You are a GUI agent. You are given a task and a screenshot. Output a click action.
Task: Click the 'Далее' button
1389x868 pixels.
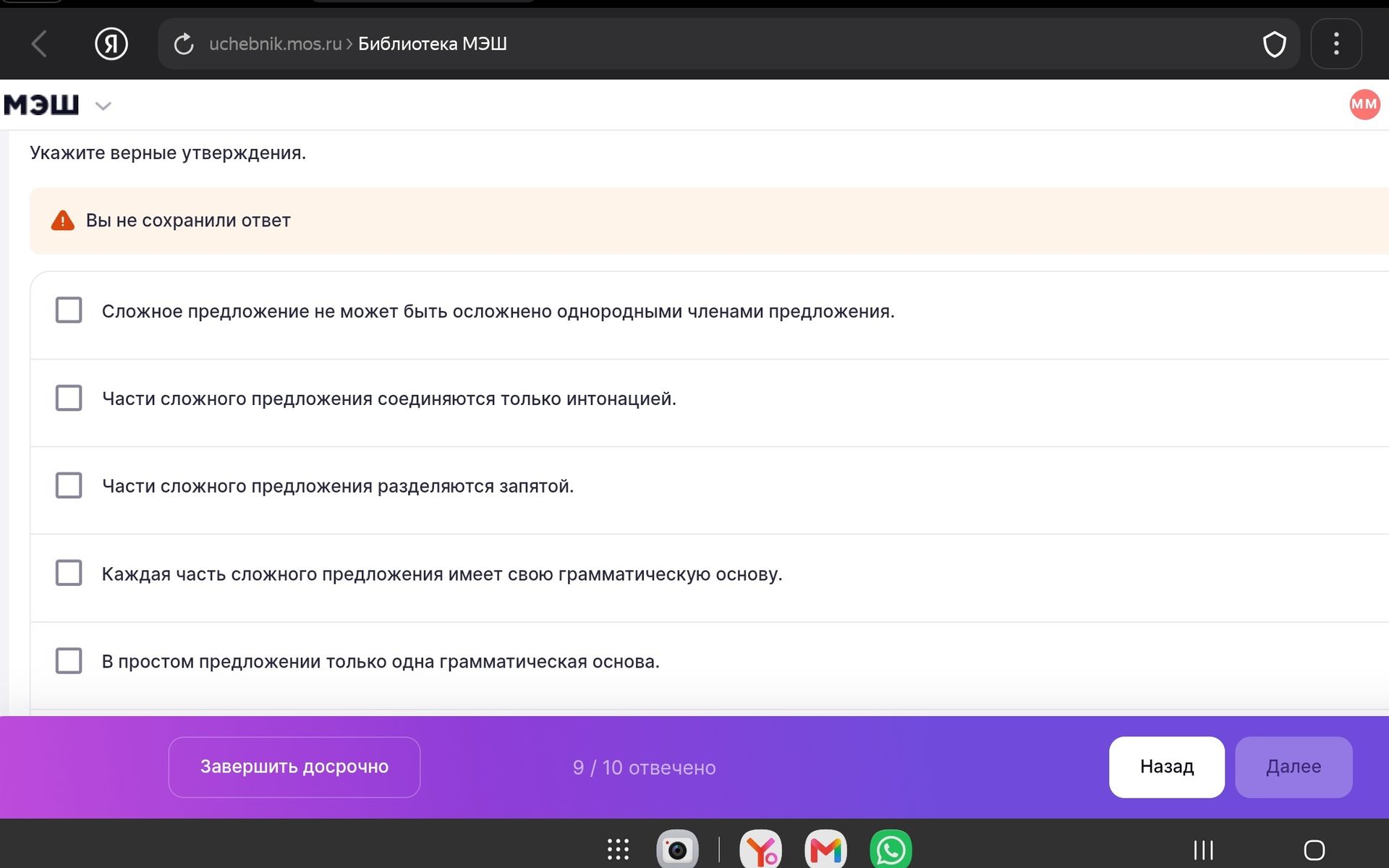click(x=1294, y=767)
